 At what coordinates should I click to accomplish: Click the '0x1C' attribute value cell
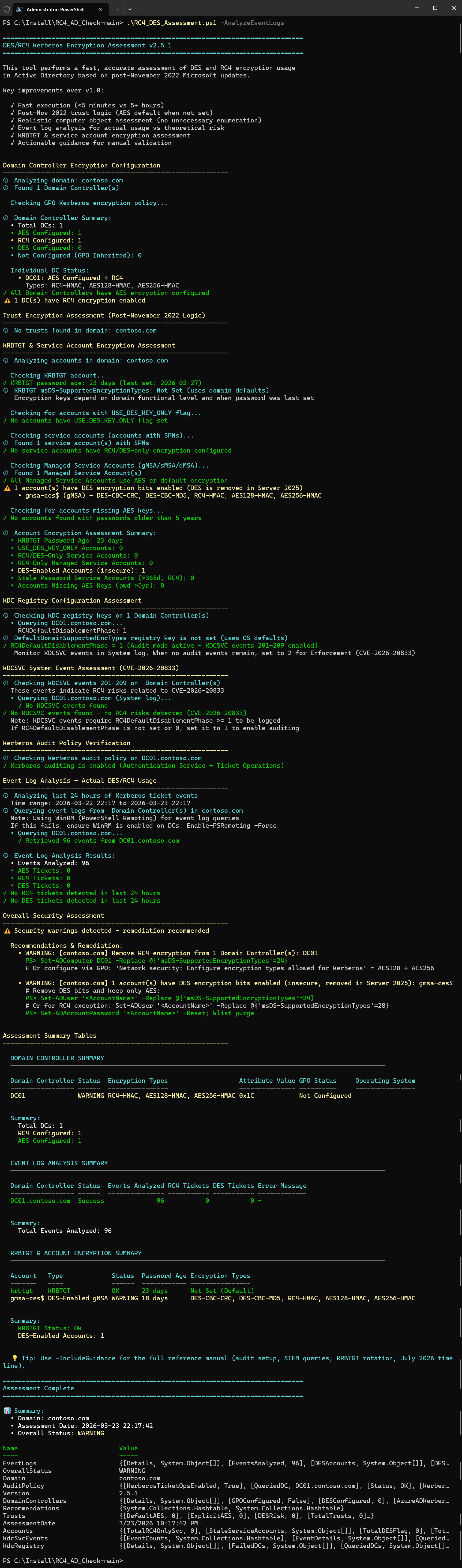tap(246, 1096)
